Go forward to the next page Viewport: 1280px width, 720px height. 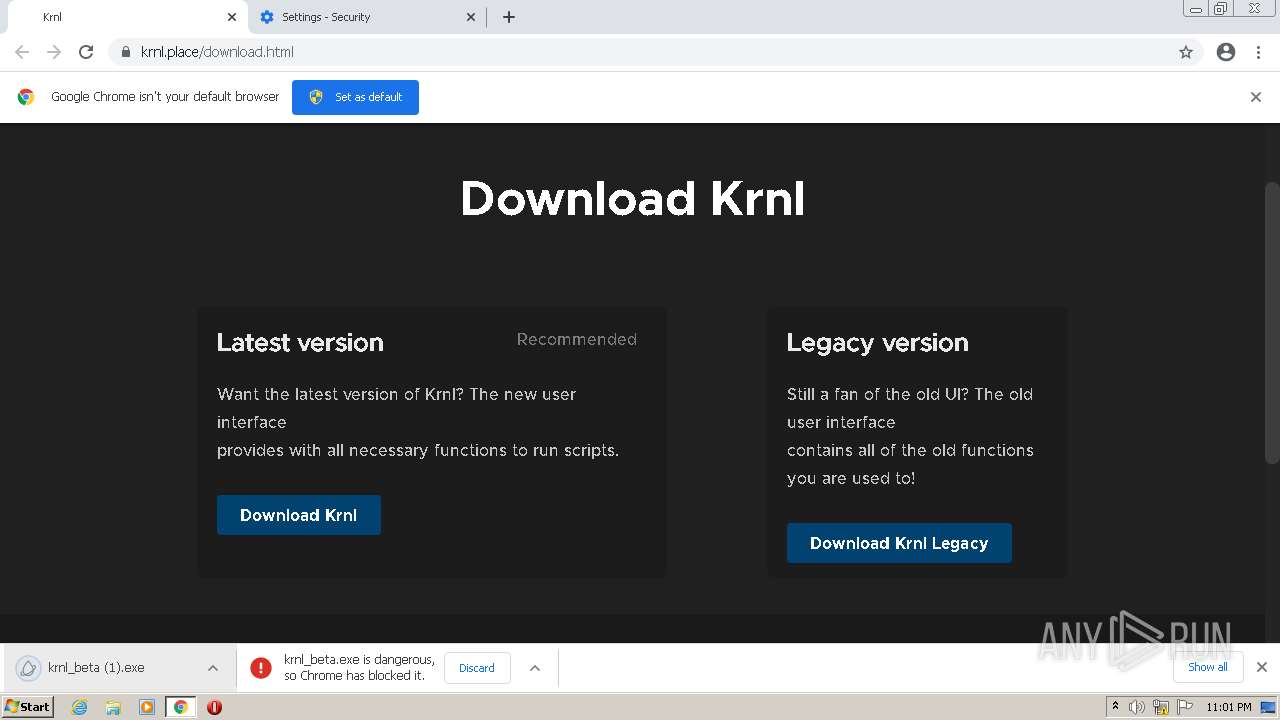click(54, 52)
